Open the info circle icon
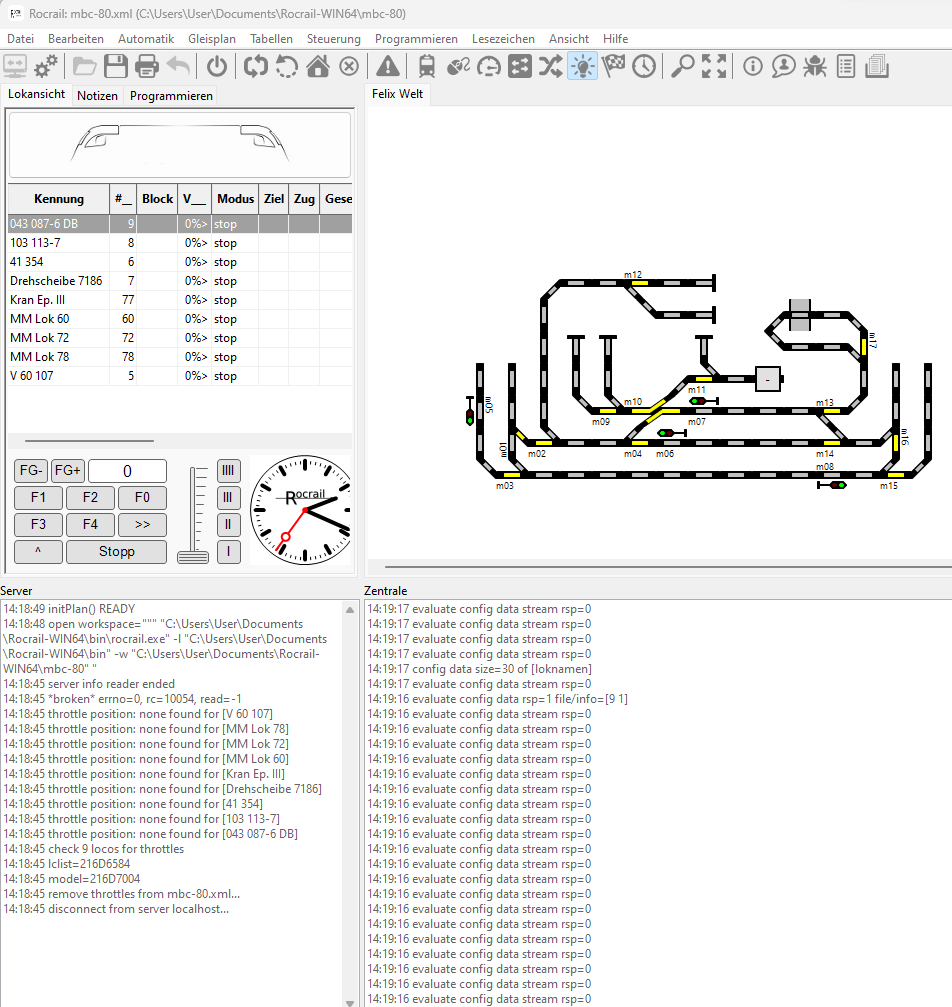The height and width of the screenshot is (1007, 952). click(753, 66)
